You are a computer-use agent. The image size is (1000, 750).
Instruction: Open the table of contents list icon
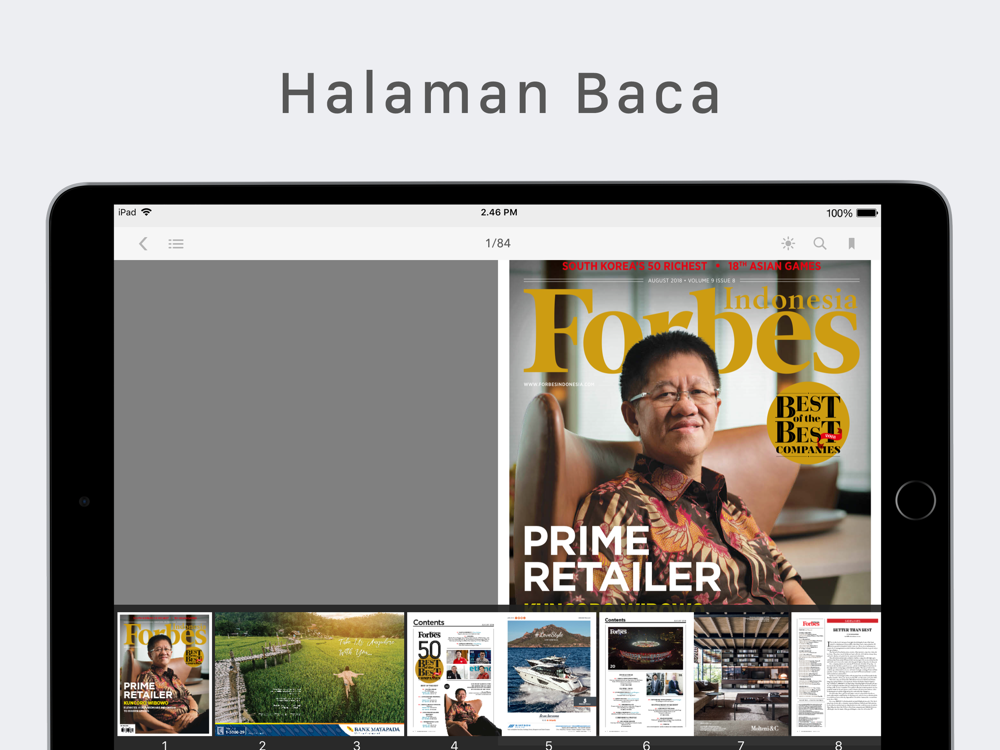pyautogui.click(x=176, y=244)
